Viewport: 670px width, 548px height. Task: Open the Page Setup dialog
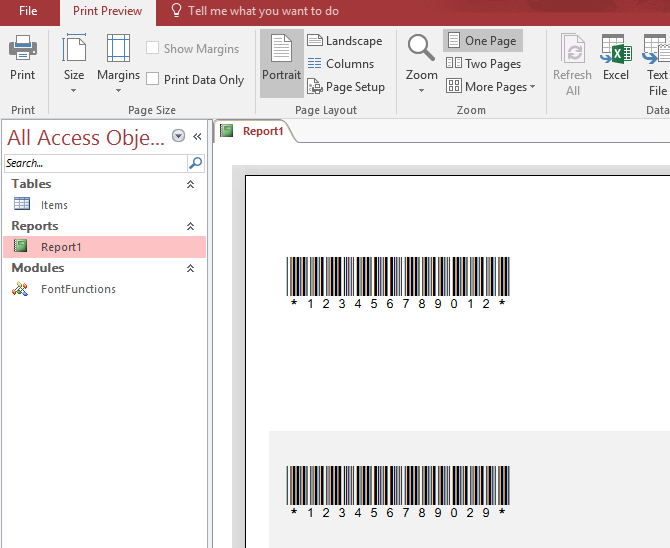pyautogui.click(x=346, y=87)
